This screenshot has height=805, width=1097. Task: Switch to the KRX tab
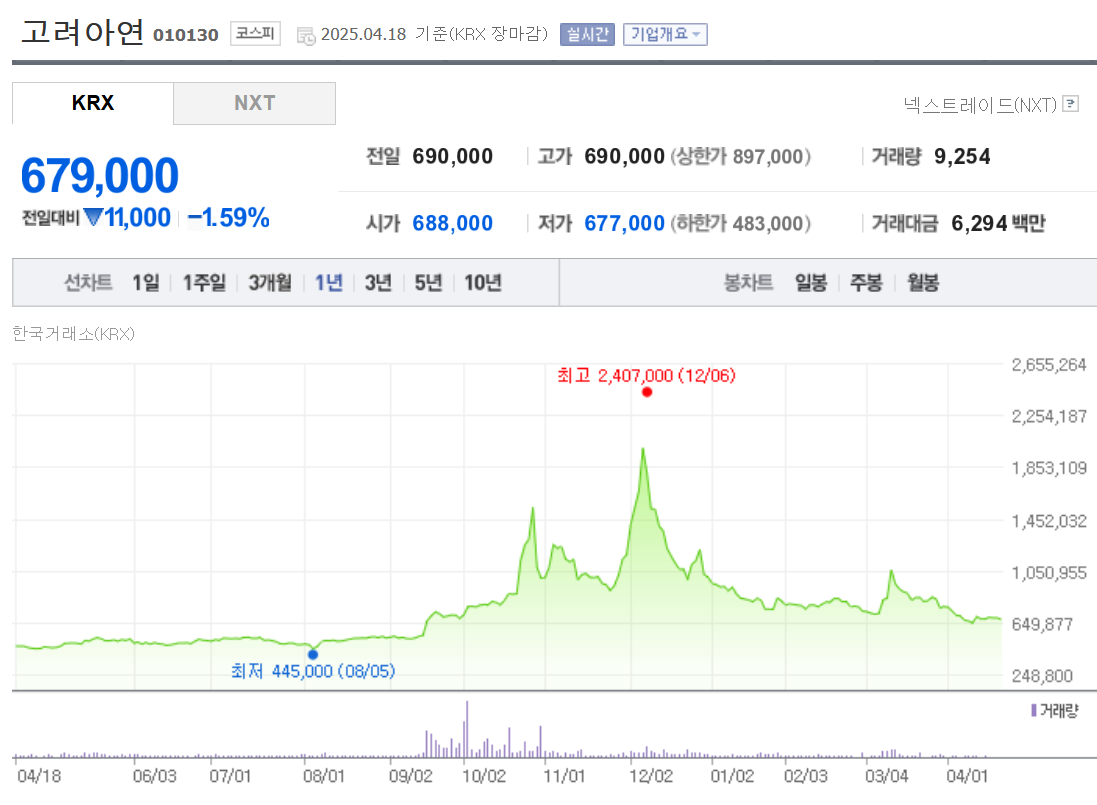click(92, 103)
